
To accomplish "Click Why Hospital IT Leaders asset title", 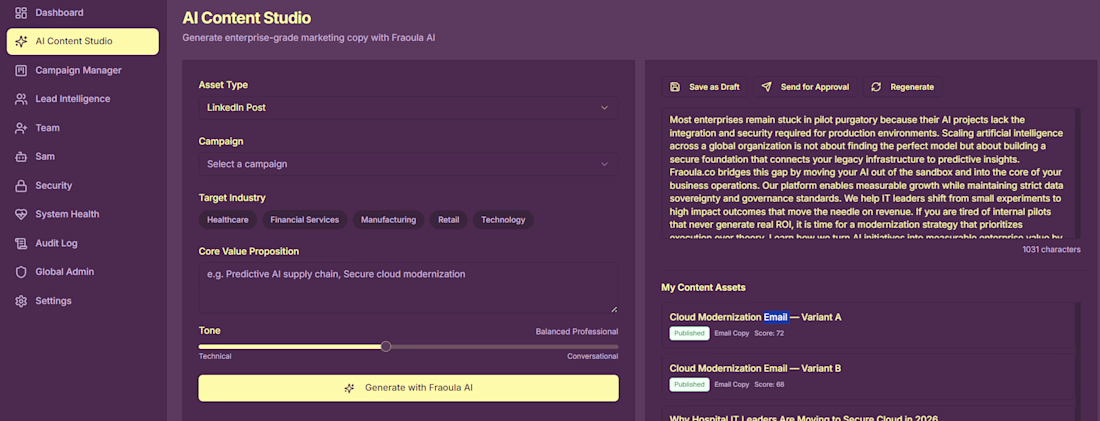I will pyautogui.click(x=803, y=417).
